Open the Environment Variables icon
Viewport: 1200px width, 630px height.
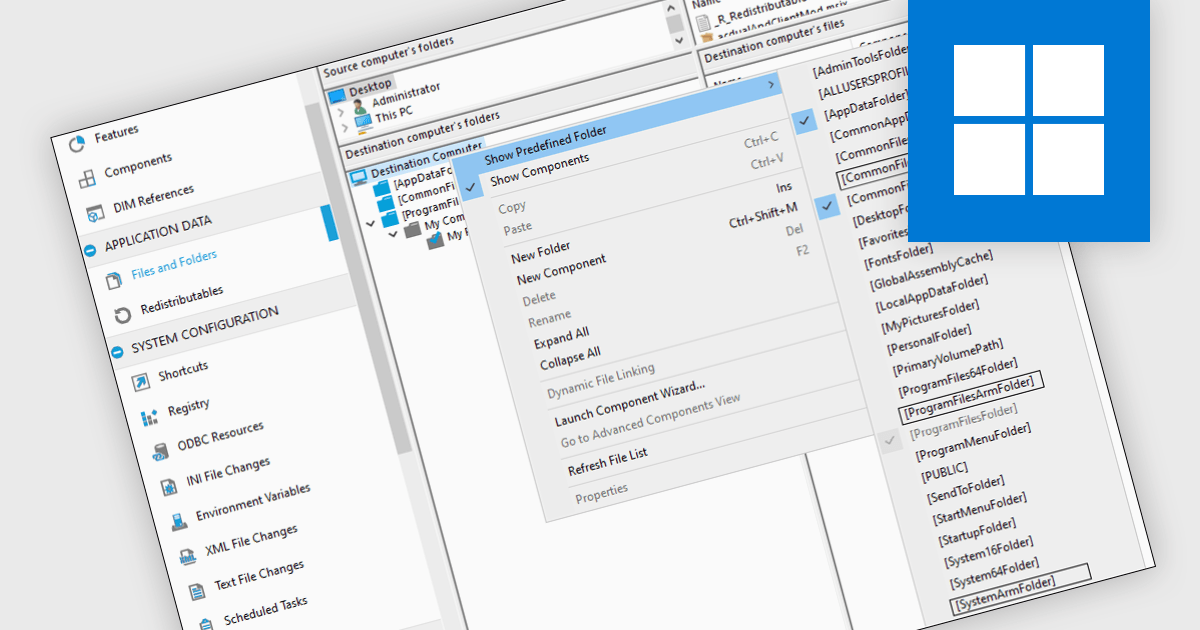[x=177, y=521]
